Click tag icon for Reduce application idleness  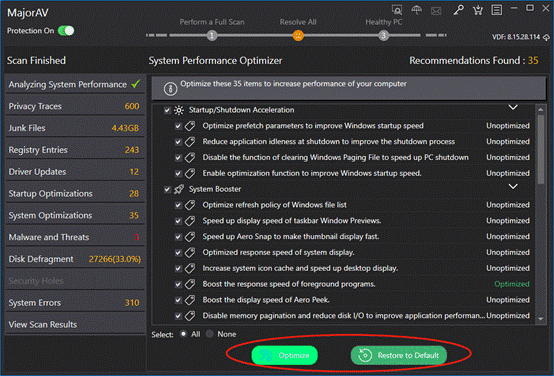pyautogui.click(x=190, y=142)
